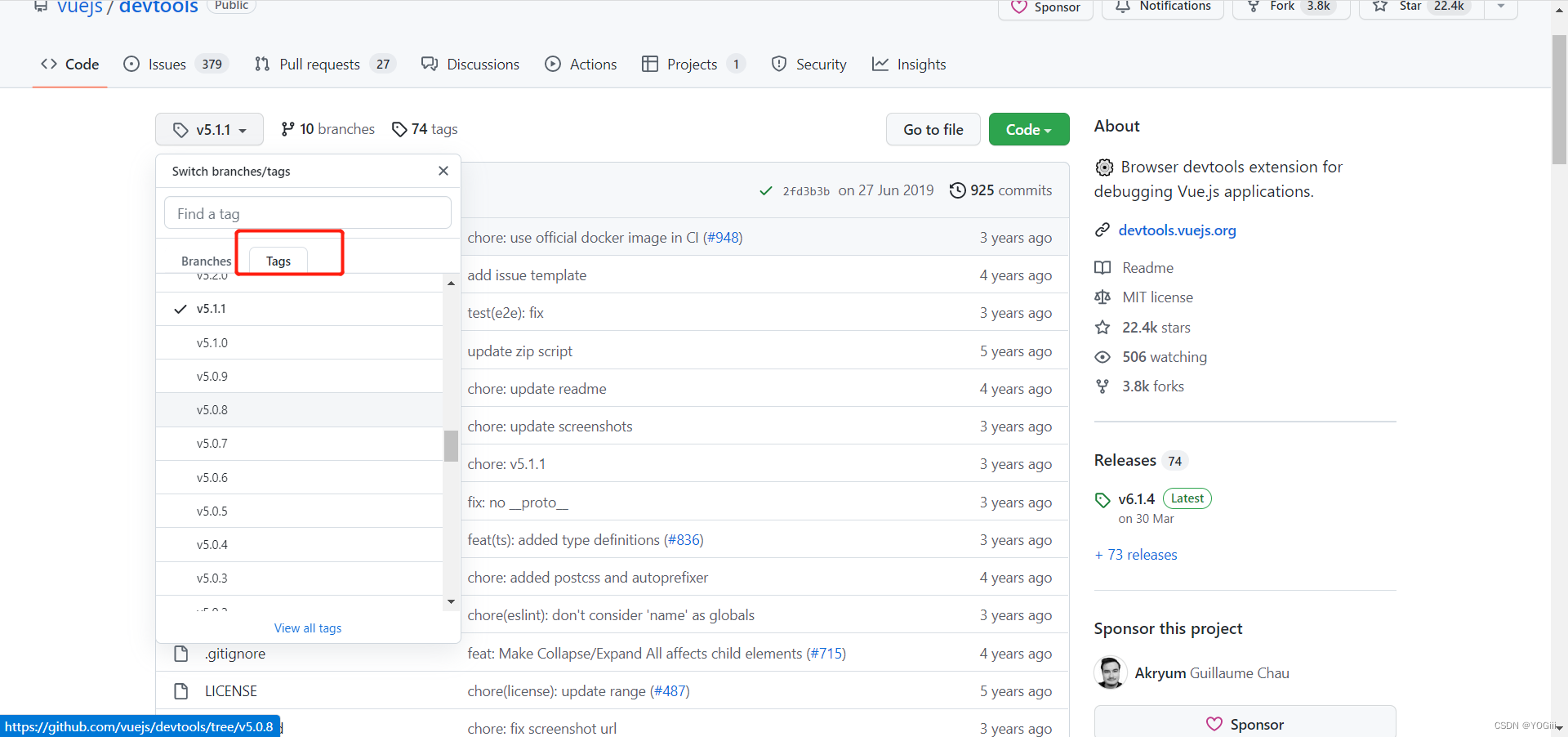1568x737 pixels.
Task: Expand the green Code dropdown button
Action: (1029, 129)
